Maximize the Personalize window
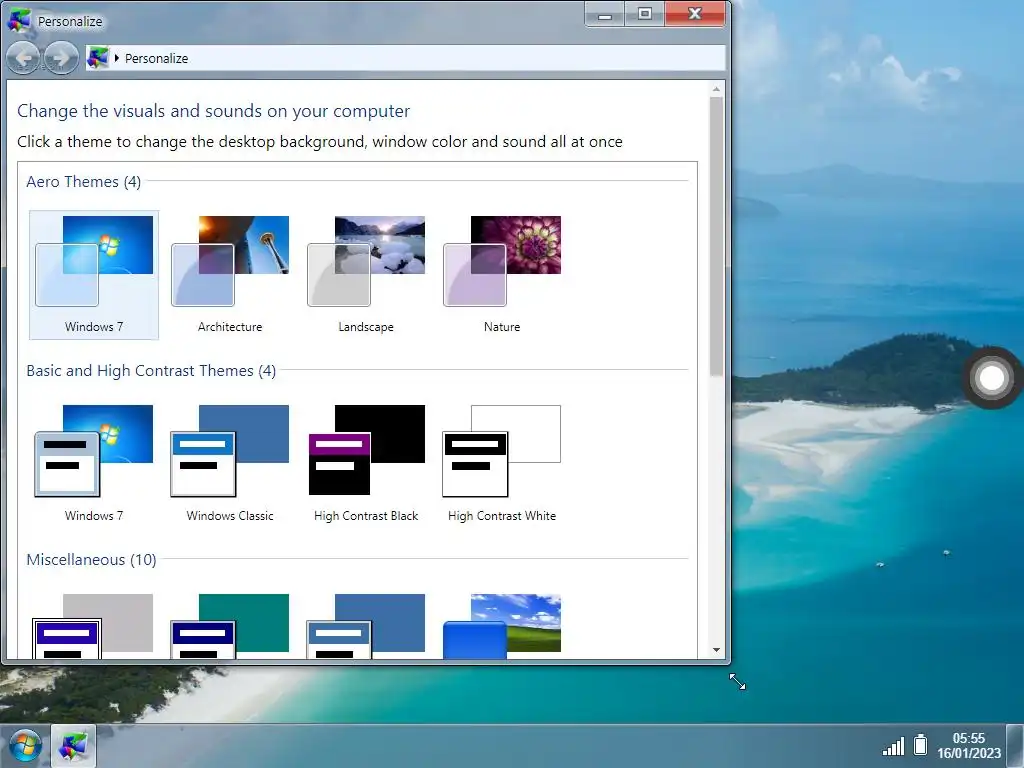 (645, 14)
